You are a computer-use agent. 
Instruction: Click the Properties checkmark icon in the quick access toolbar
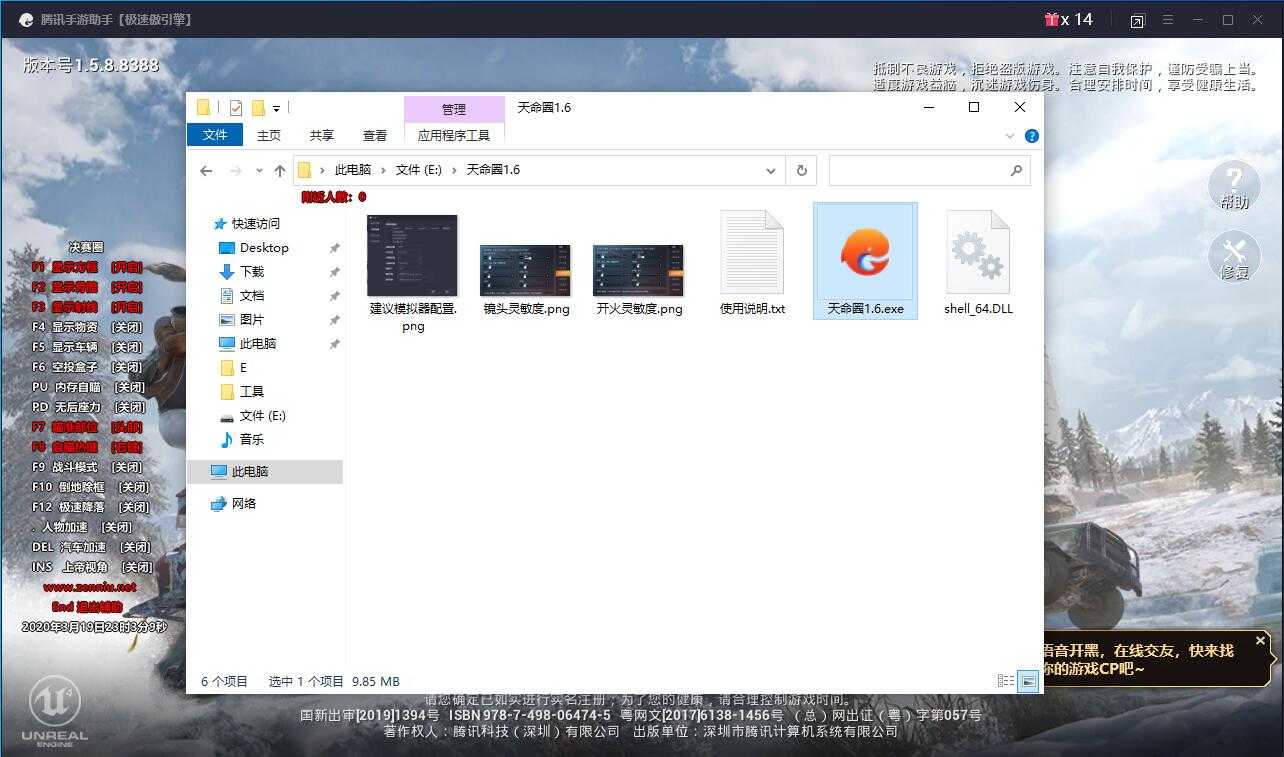[236, 107]
